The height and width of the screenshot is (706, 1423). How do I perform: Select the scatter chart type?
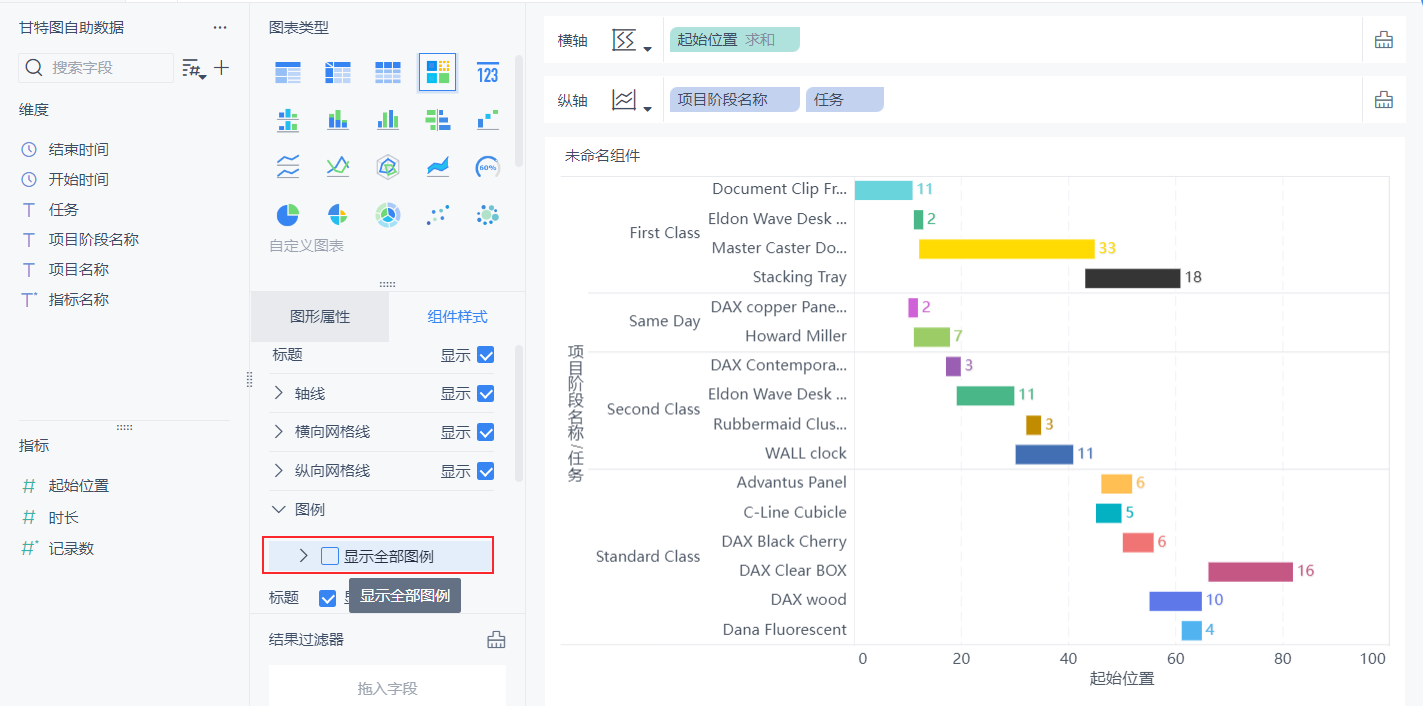[x=438, y=214]
